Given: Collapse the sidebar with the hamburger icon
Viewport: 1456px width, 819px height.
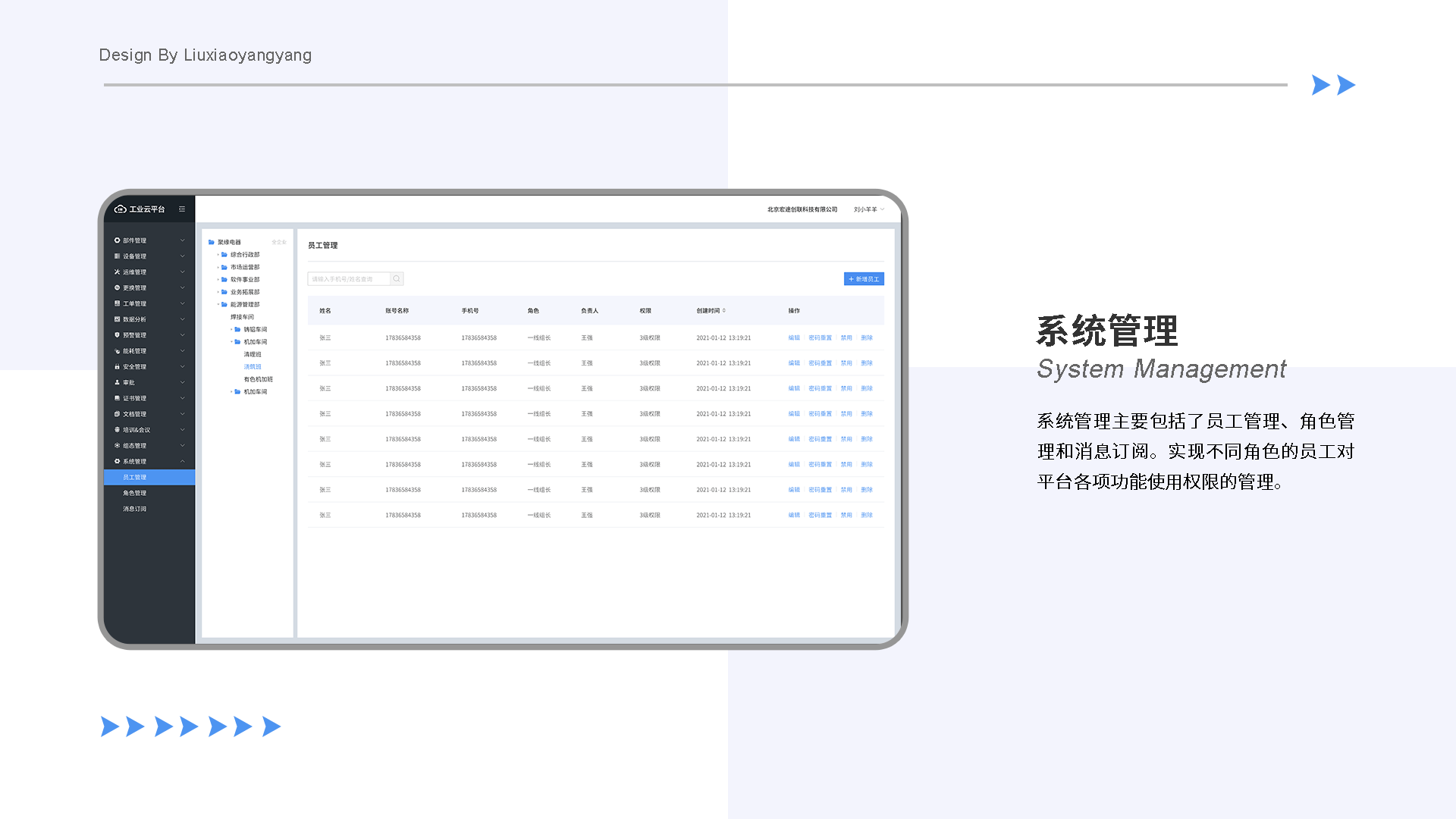Looking at the screenshot, I should [182, 209].
